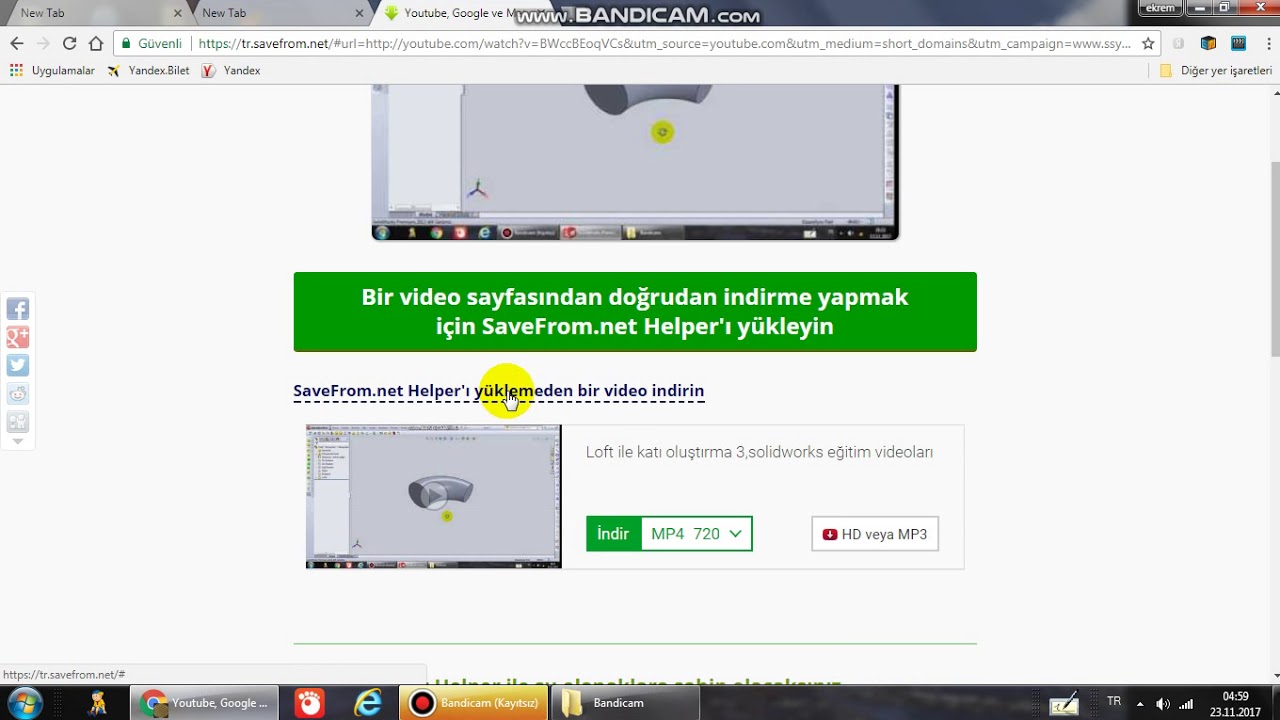The height and width of the screenshot is (720, 1280).
Task: Bookmark this page with the star icon
Action: pyautogui.click(x=1149, y=43)
